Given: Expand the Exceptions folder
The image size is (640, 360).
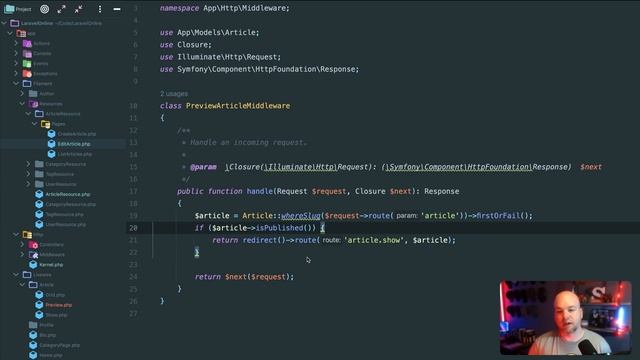Looking at the screenshot, I should [16, 73].
